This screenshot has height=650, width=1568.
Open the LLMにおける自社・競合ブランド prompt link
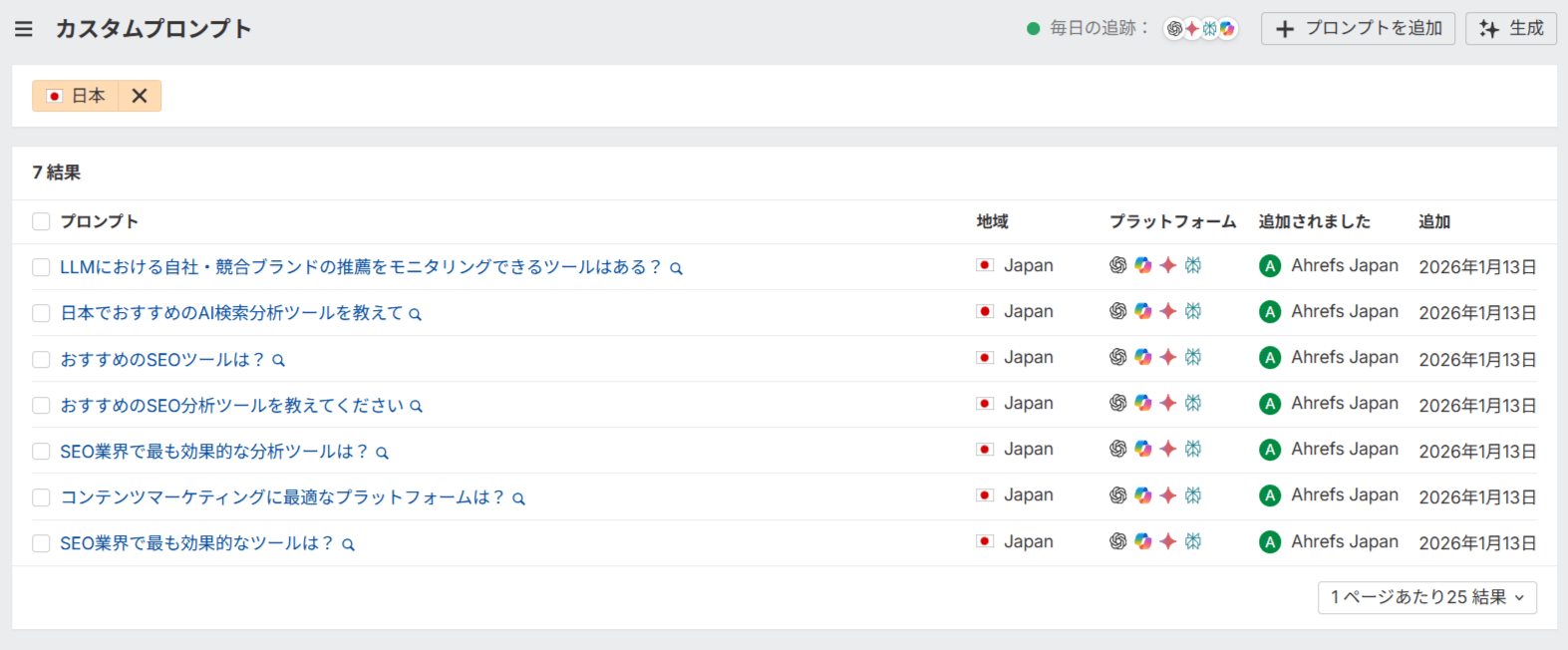coord(360,267)
